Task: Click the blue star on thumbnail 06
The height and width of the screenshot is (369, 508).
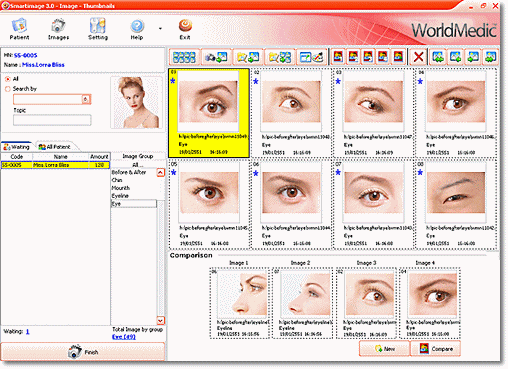Action: pos(256,173)
